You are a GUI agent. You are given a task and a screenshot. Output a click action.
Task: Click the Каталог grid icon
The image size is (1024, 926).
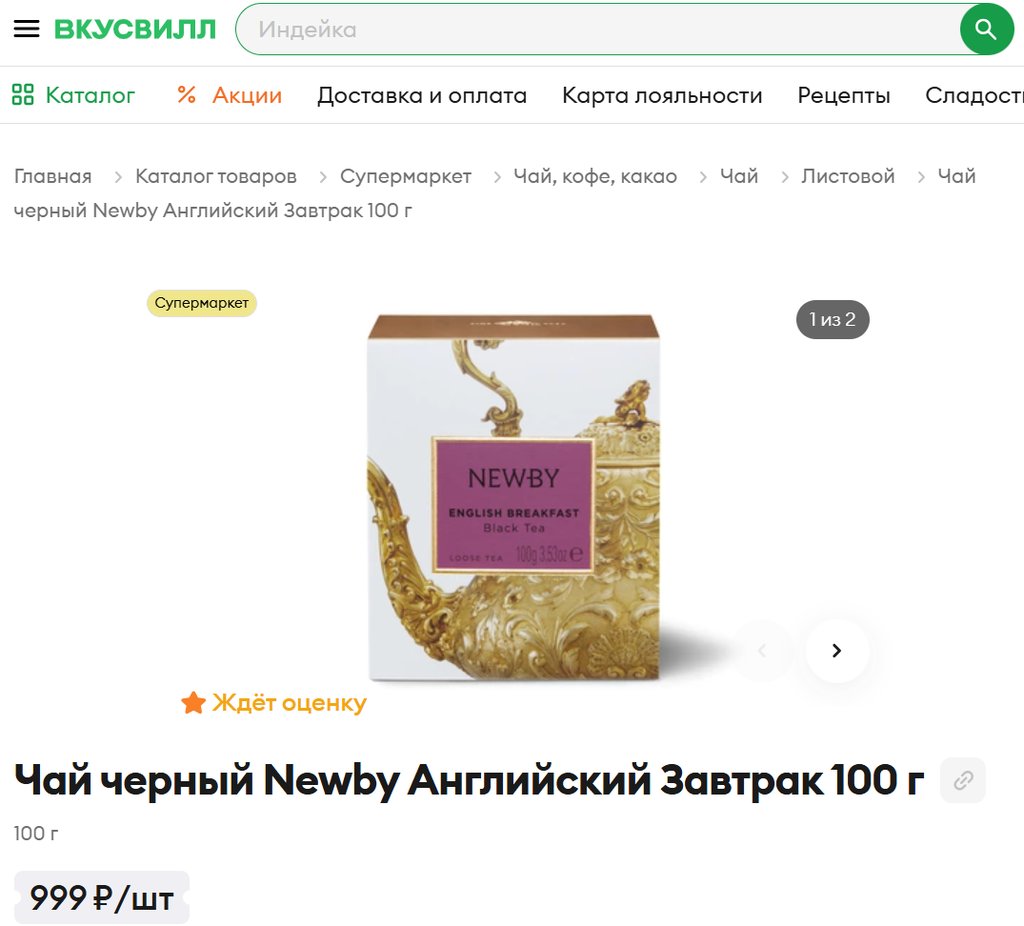(x=23, y=95)
